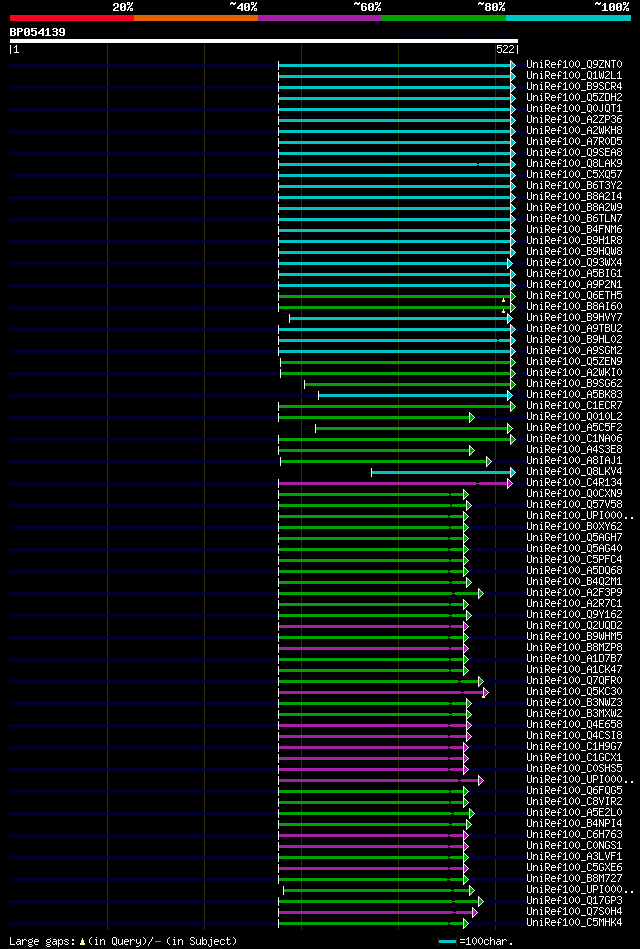Select the UniRef100_C5XQ57 label
This screenshot has width=640, height=949.
(574, 174)
